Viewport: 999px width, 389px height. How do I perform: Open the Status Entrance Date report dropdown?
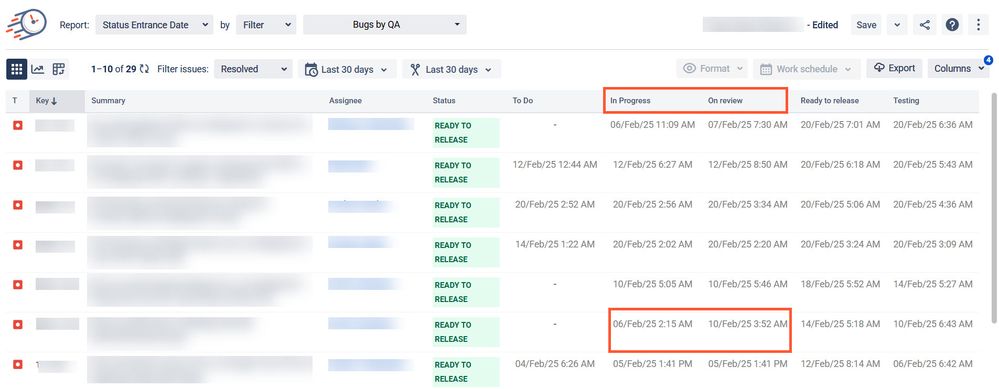[154, 25]
